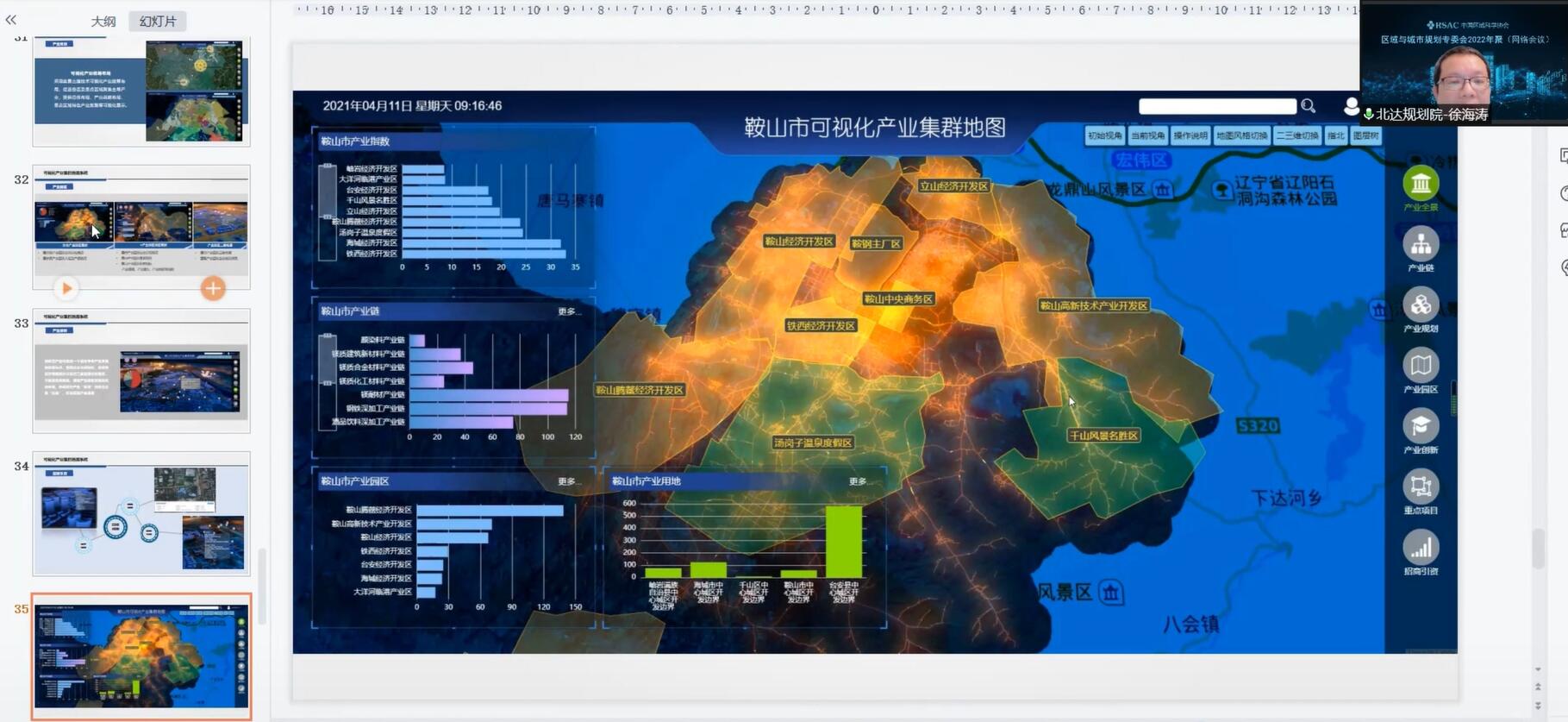Viewport: 1568px width, 722px height.
Task: Click the 当前视角 button
Action: pyautogui.click(x=1147, y=135)
